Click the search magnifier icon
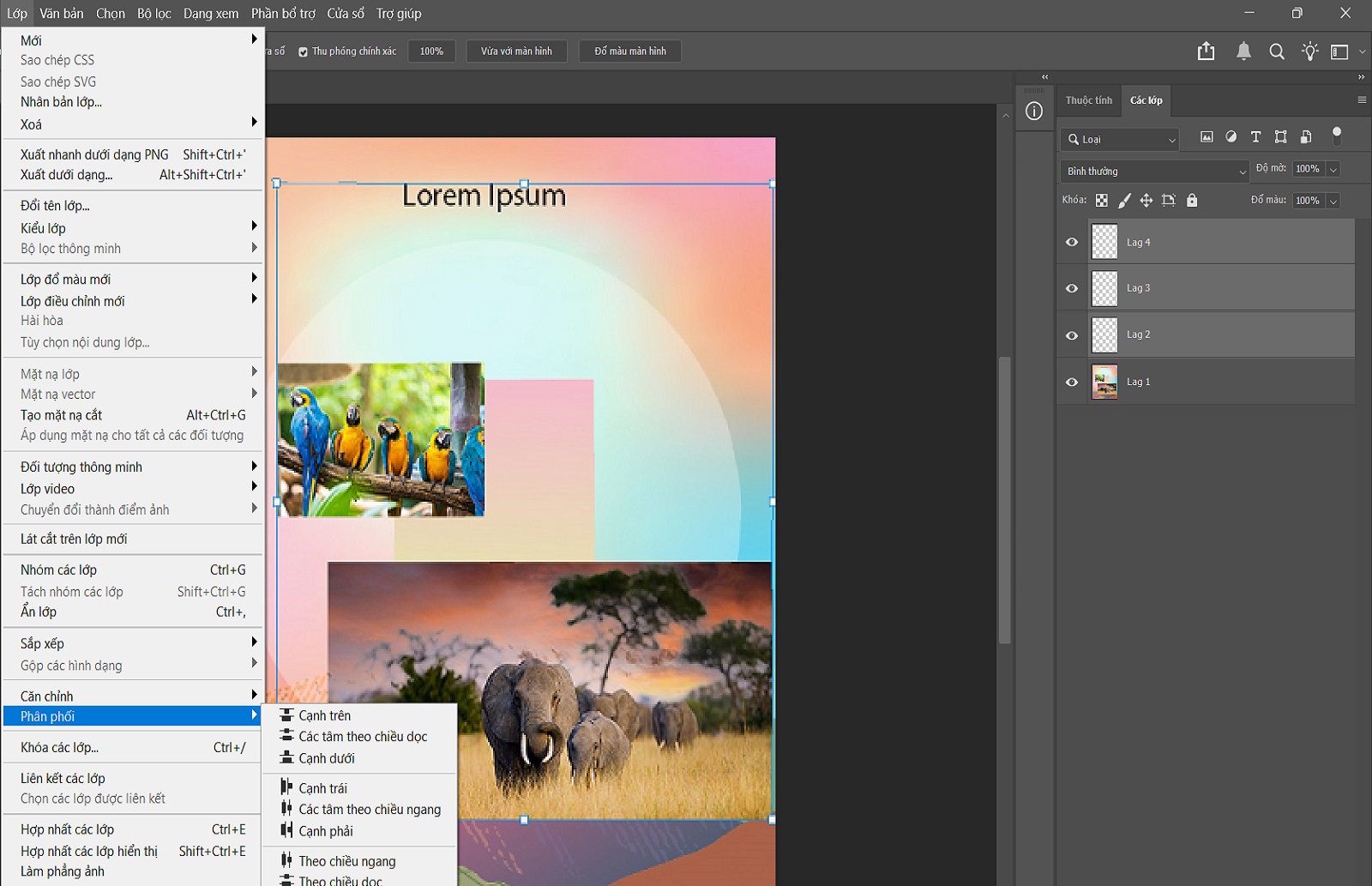Viewport: 1372px width, 886px height. click(x=1277, y=51)
